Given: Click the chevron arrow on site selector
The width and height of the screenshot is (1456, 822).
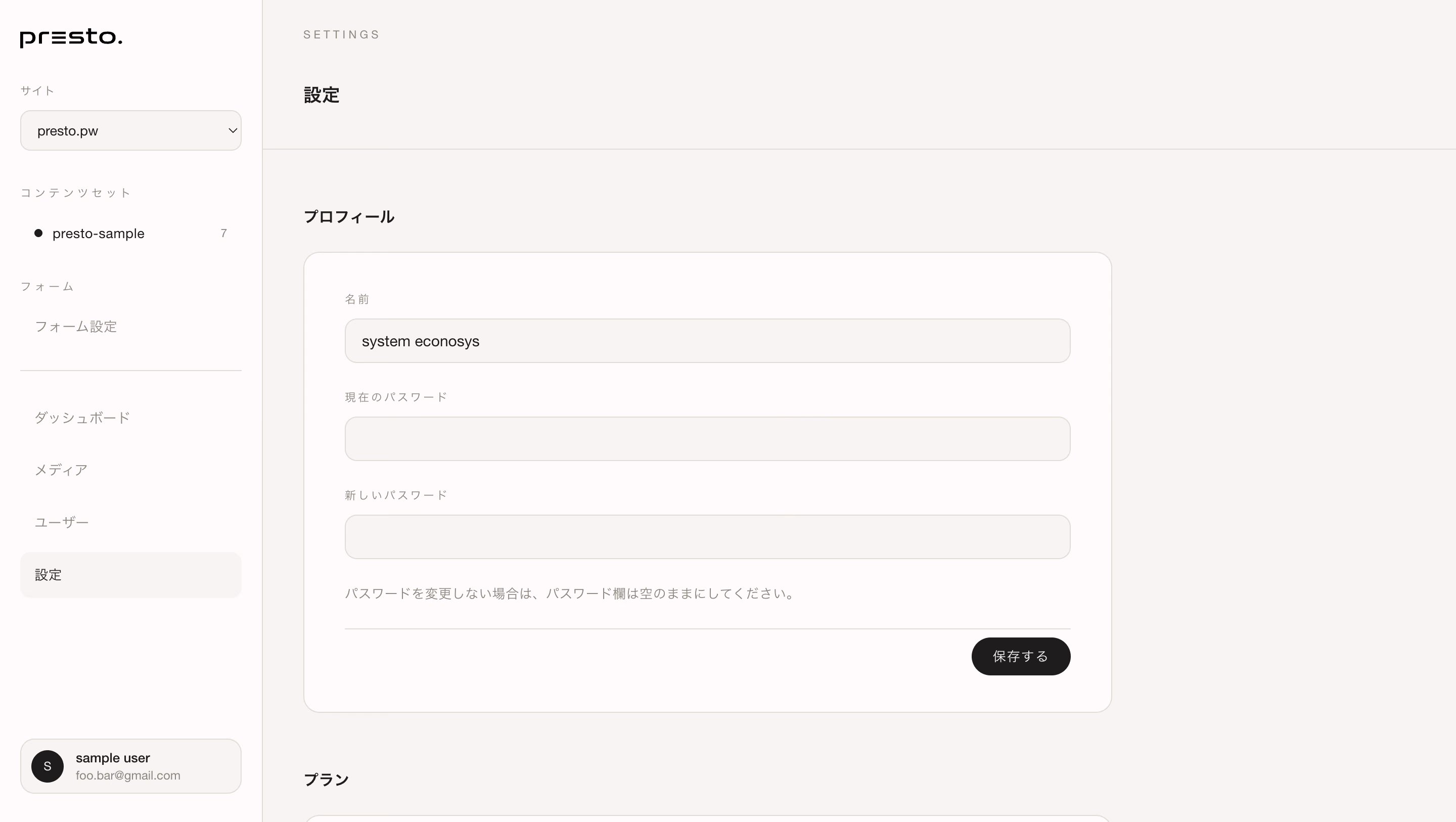Looking at the screenshot, I should pyautogui.click(x=233, y=130).
